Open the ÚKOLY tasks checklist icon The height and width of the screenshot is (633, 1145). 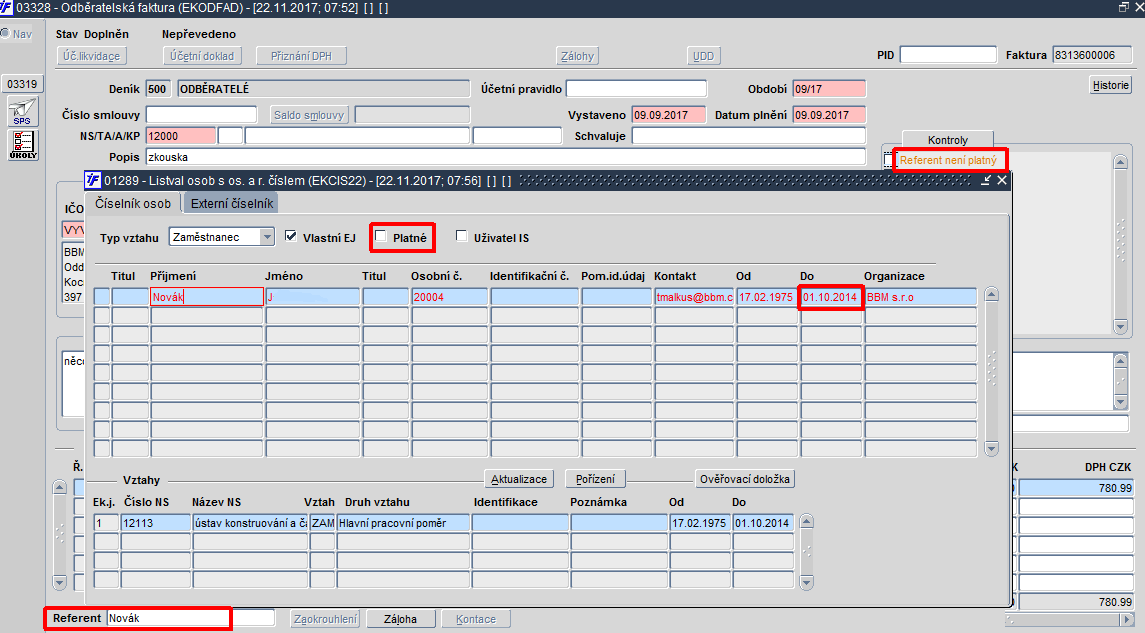coord(22,144)
